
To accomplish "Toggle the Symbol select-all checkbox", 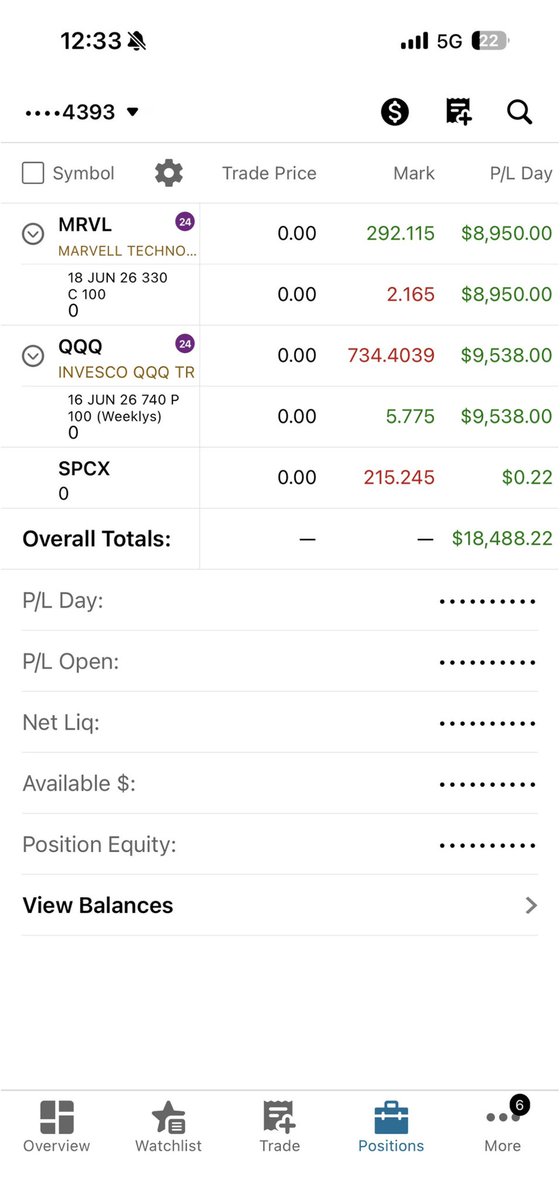I will click(x=33, y=173).
